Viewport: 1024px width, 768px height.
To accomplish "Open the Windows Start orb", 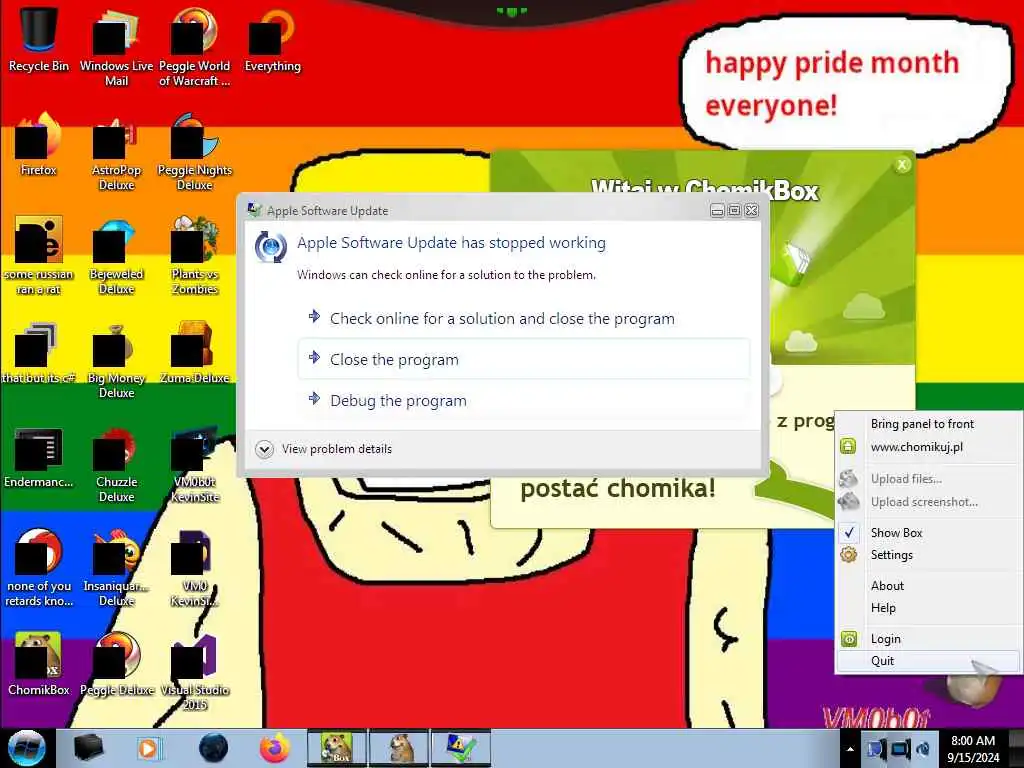I will [27, 748].
